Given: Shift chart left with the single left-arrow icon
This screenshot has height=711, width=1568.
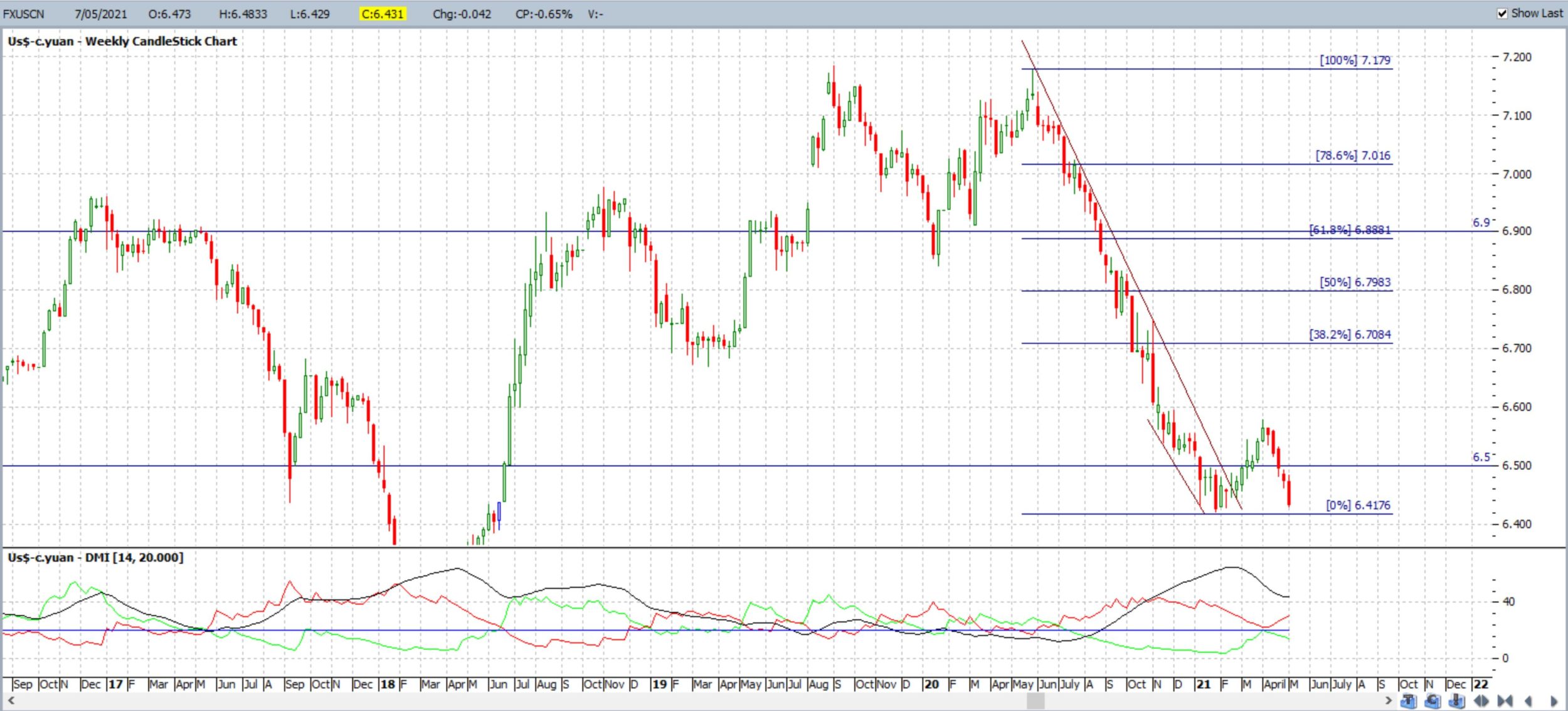Looking at the screenshot, I should (x=1528, y=701).
